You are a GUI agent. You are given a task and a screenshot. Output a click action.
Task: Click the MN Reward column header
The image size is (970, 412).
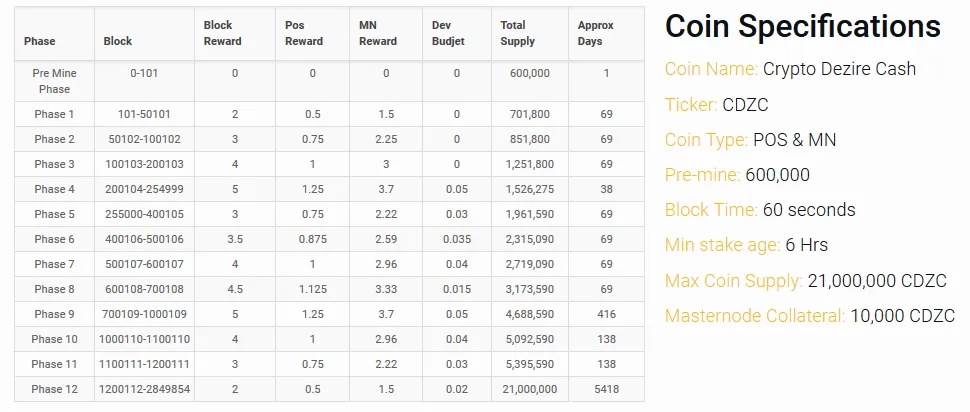(x=378, y=33)
